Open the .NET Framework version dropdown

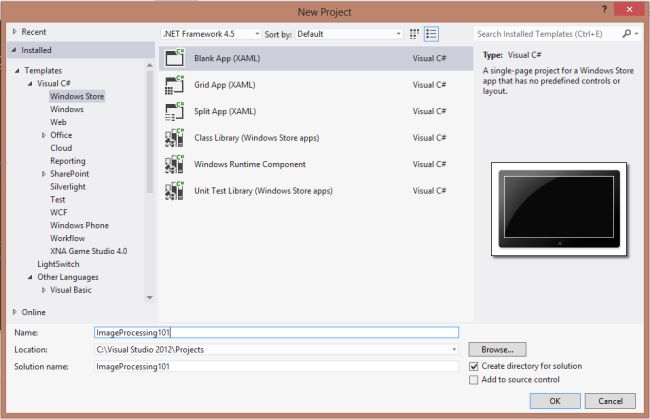pyautogui.click(x=211, y=34)
